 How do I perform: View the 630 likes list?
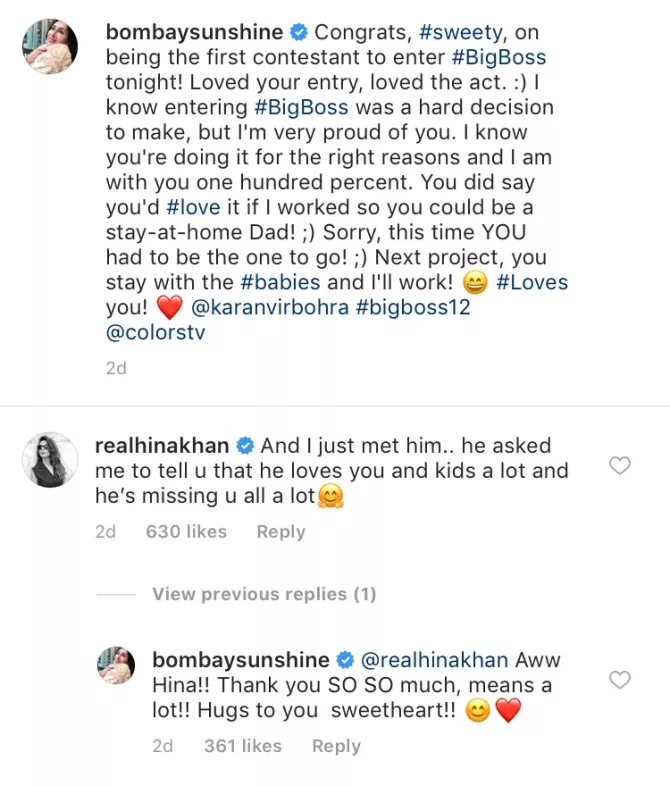[186, 532]
